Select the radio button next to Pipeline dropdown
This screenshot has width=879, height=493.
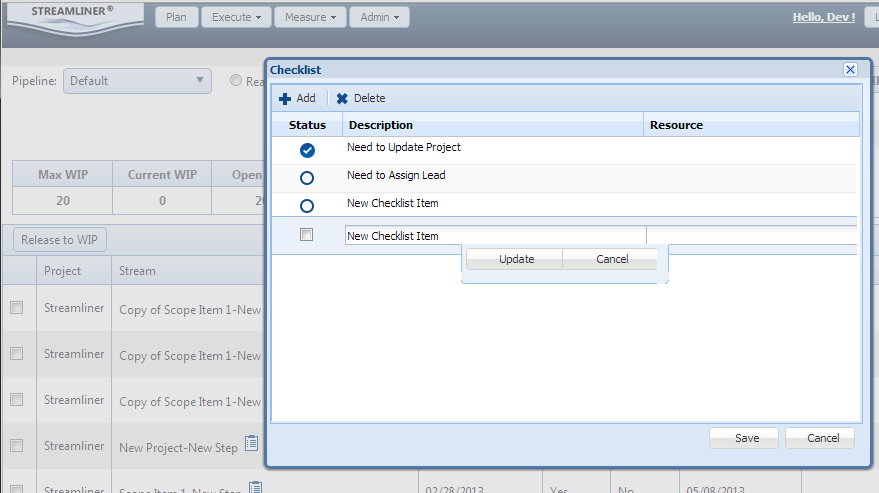click(x=236, y=81)
